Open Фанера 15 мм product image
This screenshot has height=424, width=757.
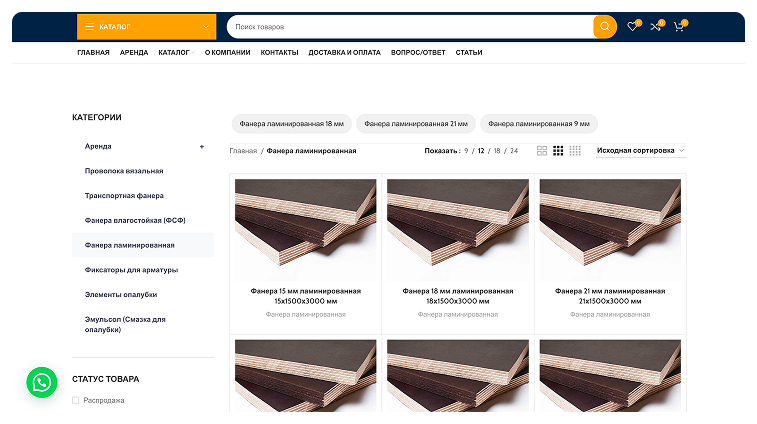tap(306, 229)
